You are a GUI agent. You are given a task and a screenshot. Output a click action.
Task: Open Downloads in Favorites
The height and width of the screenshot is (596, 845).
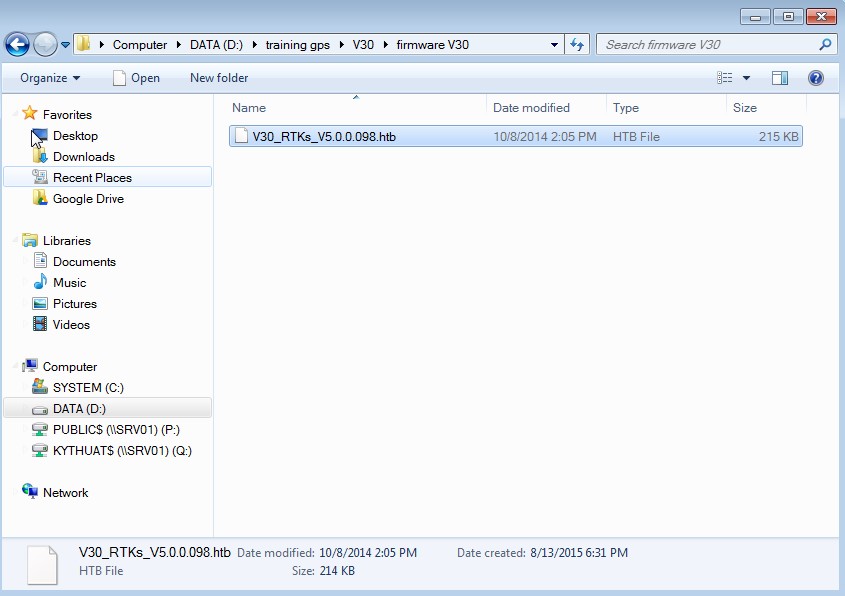(84, 157)
